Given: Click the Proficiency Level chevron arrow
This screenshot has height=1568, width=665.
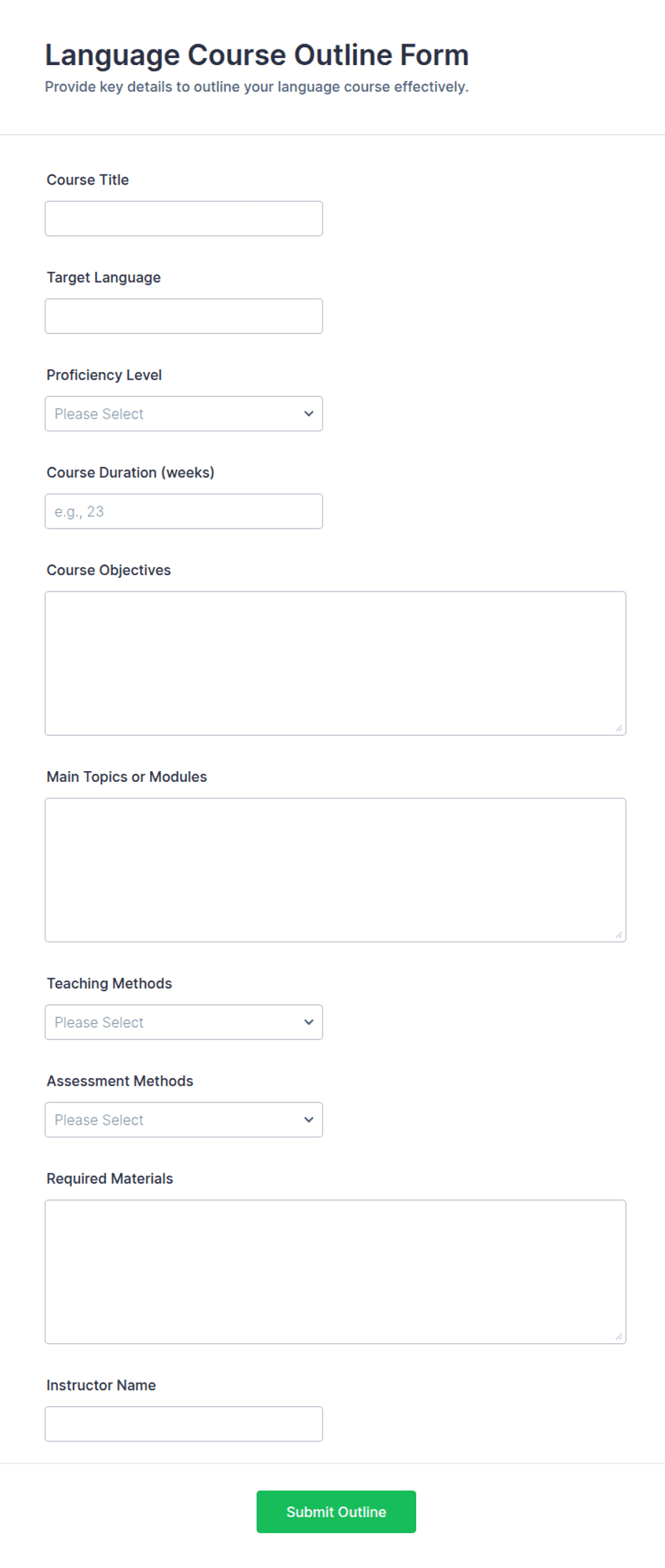Looking at the screenshot, I should tap(309, 413).
